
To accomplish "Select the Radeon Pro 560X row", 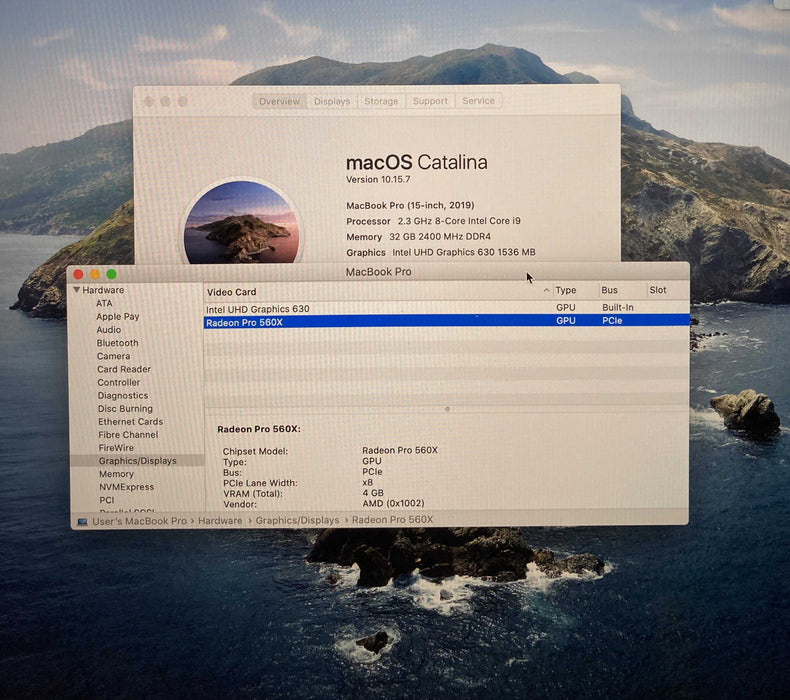I will point(446,321).
